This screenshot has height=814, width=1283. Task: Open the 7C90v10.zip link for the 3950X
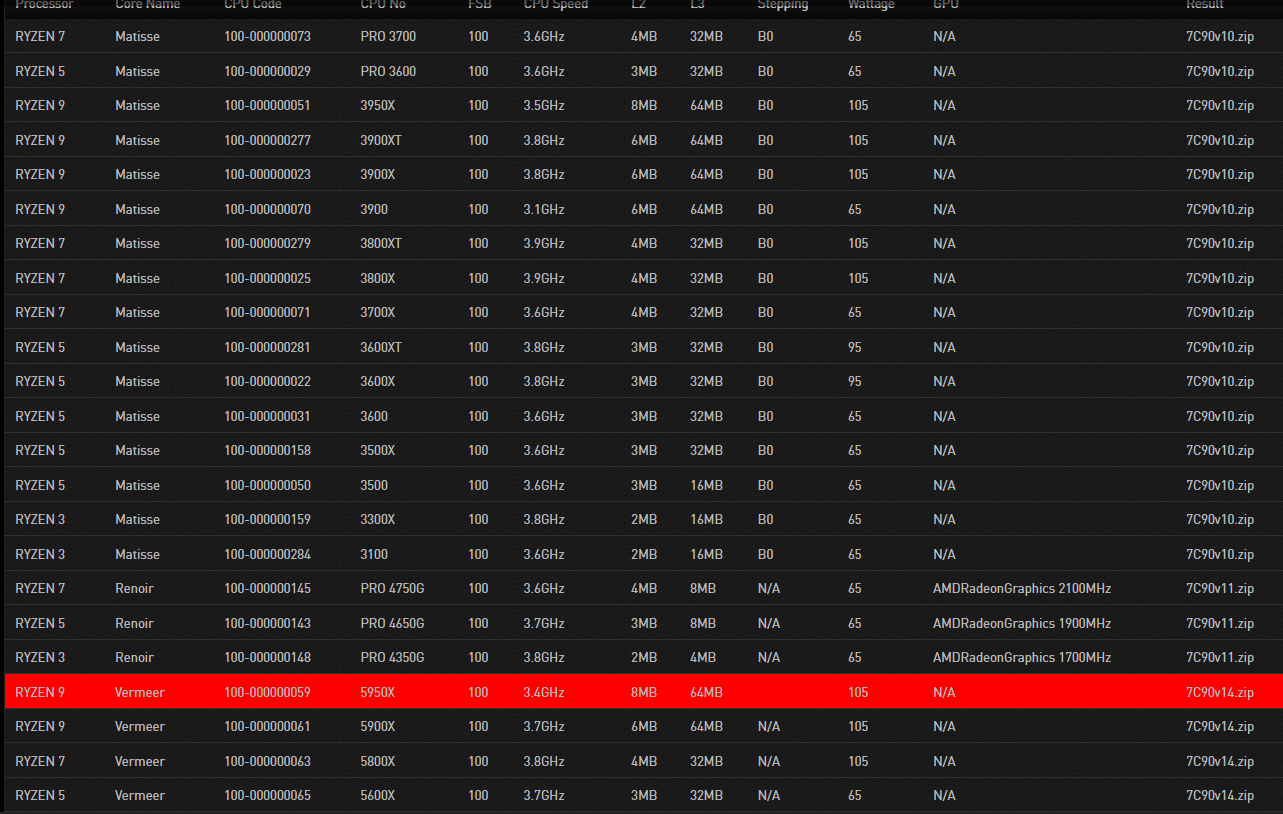[1219, 105]
